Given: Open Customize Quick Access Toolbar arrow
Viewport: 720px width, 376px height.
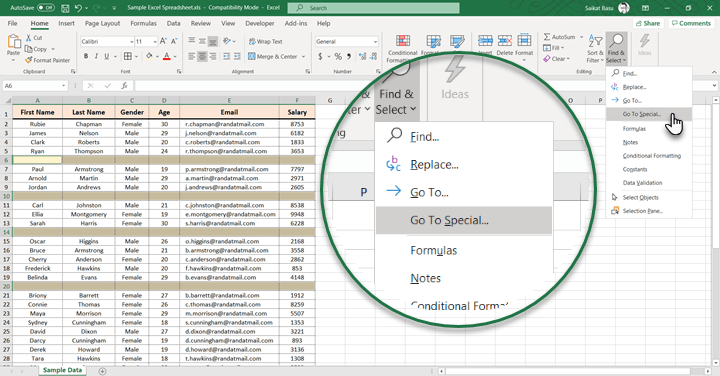Looking at the screenshot, I should coord(114,8).
